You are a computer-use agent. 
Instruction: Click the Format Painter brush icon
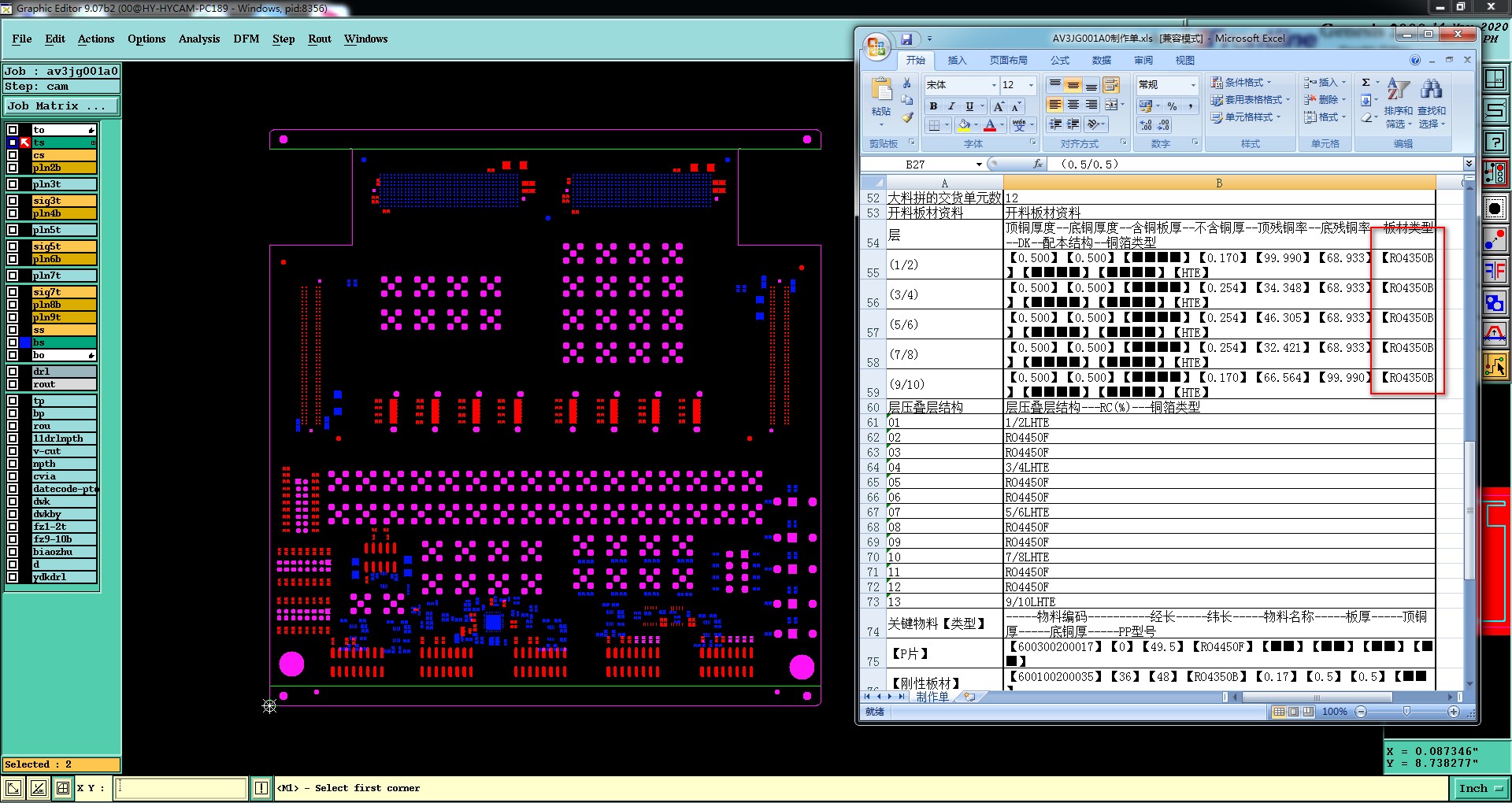[x=907, y=117]
